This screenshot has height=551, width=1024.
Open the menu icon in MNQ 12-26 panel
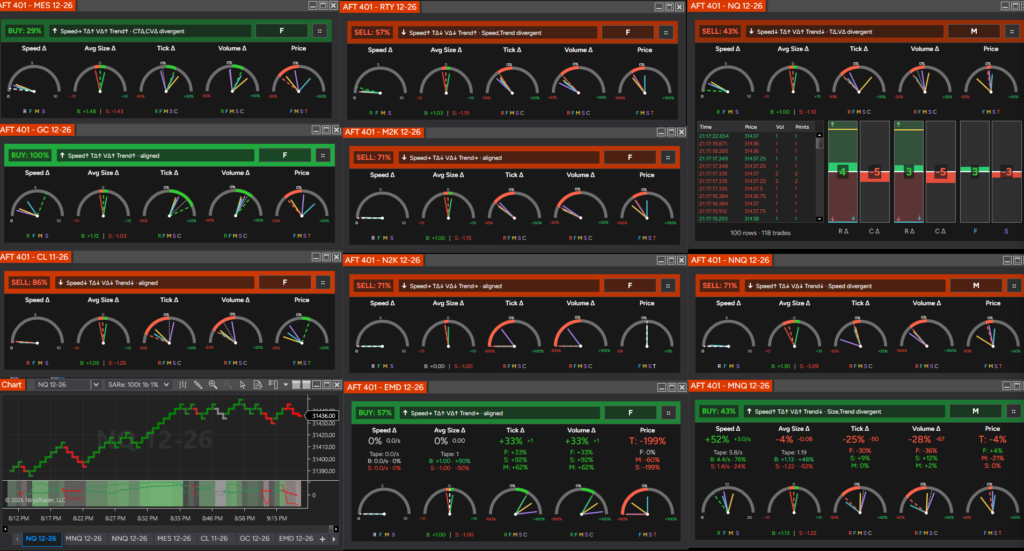1013,411
